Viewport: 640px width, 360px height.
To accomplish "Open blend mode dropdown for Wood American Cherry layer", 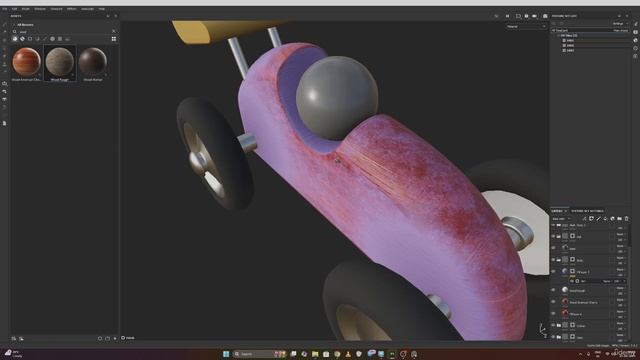I will (620, 300).
